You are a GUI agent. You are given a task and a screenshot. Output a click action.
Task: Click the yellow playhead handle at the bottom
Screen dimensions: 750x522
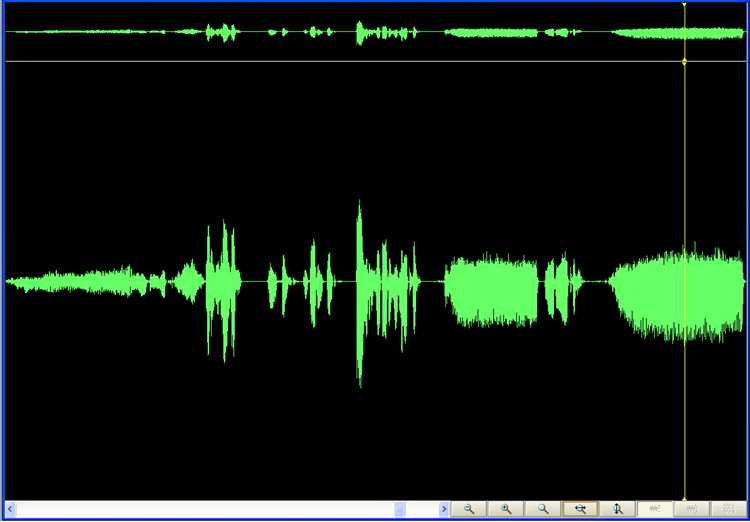684,498
